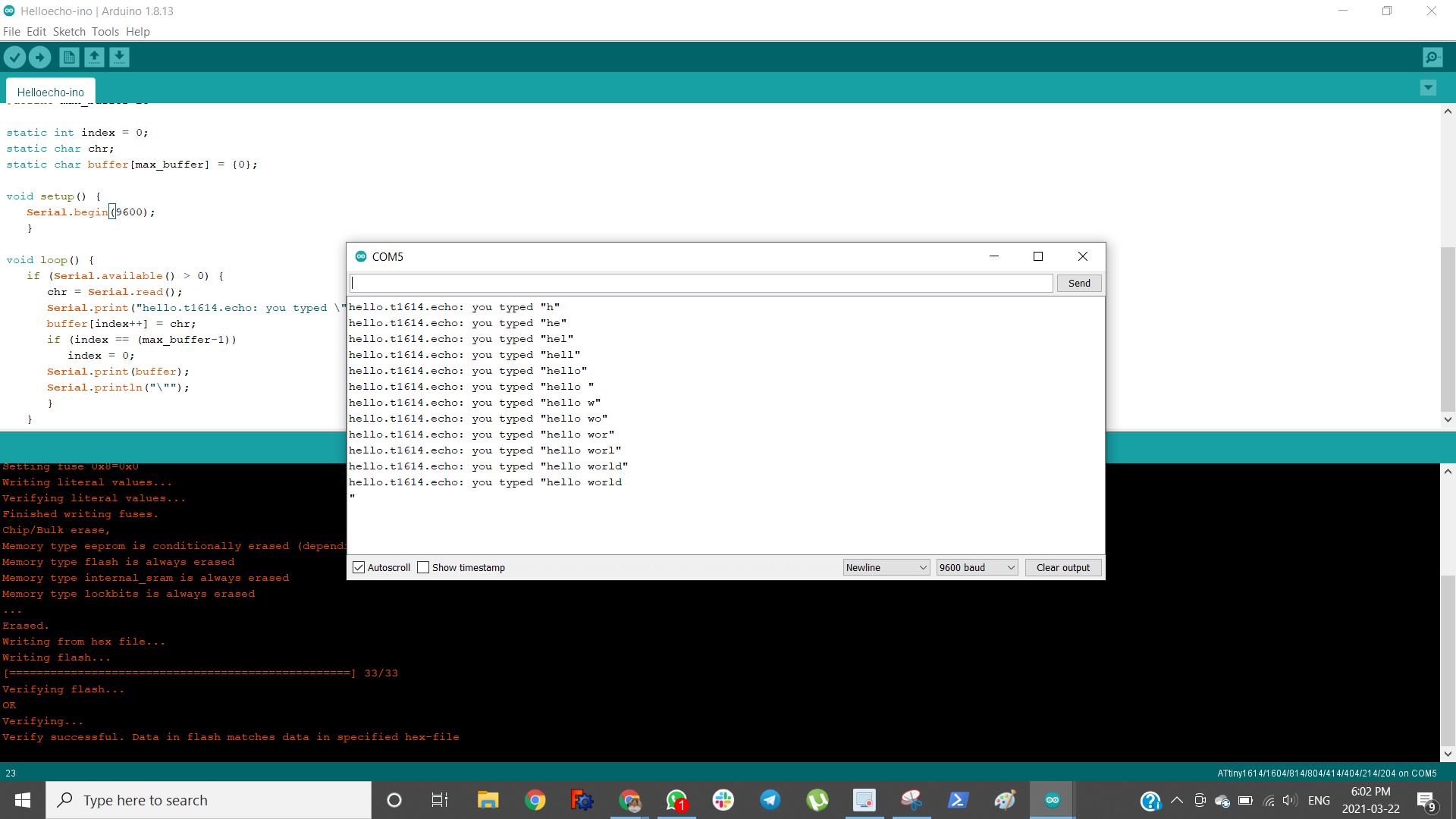Image resolution: width=1456 pixels, height=819 pixels.
Task: Open the Newline line-ending dropdown
Action: click(886, 567)
